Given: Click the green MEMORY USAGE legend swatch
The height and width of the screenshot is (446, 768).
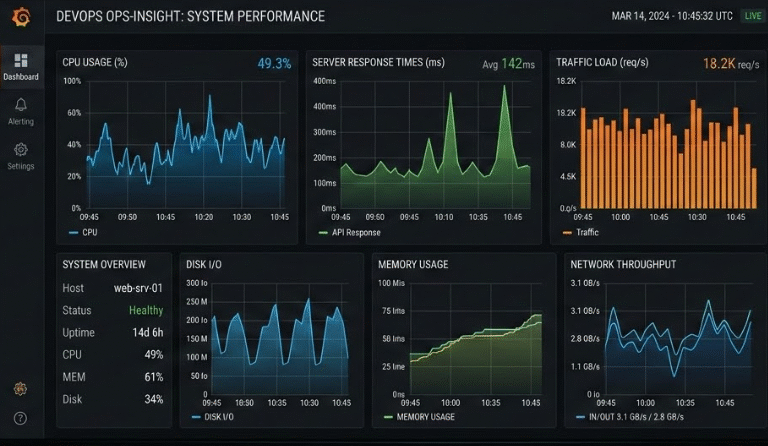Looking at the screenshot, I should [x=388, y=416].
